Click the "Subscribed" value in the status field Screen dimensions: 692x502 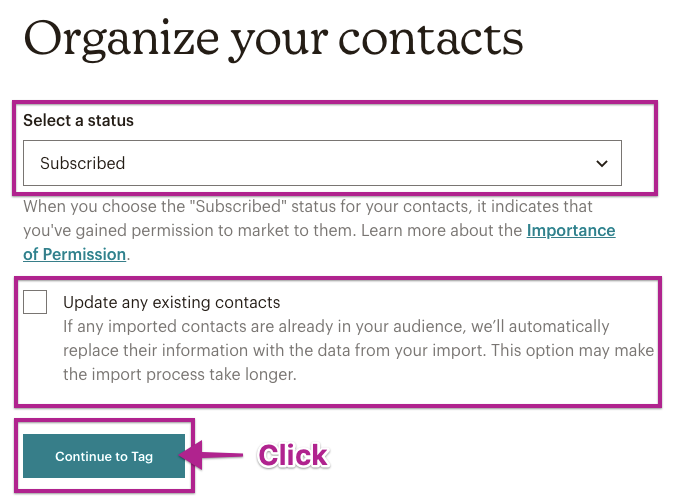[x=82, y=163]
